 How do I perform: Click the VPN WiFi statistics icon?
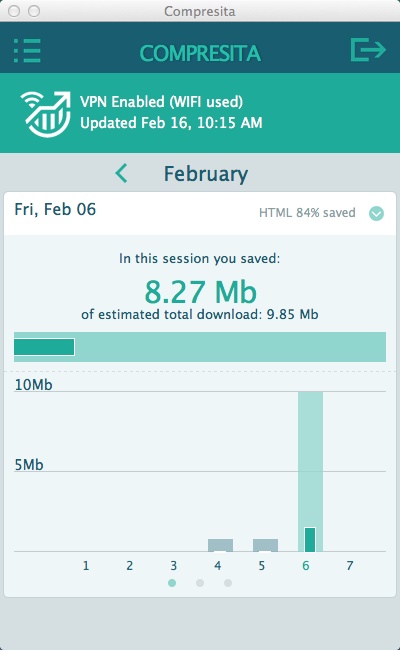click(46, 114)
